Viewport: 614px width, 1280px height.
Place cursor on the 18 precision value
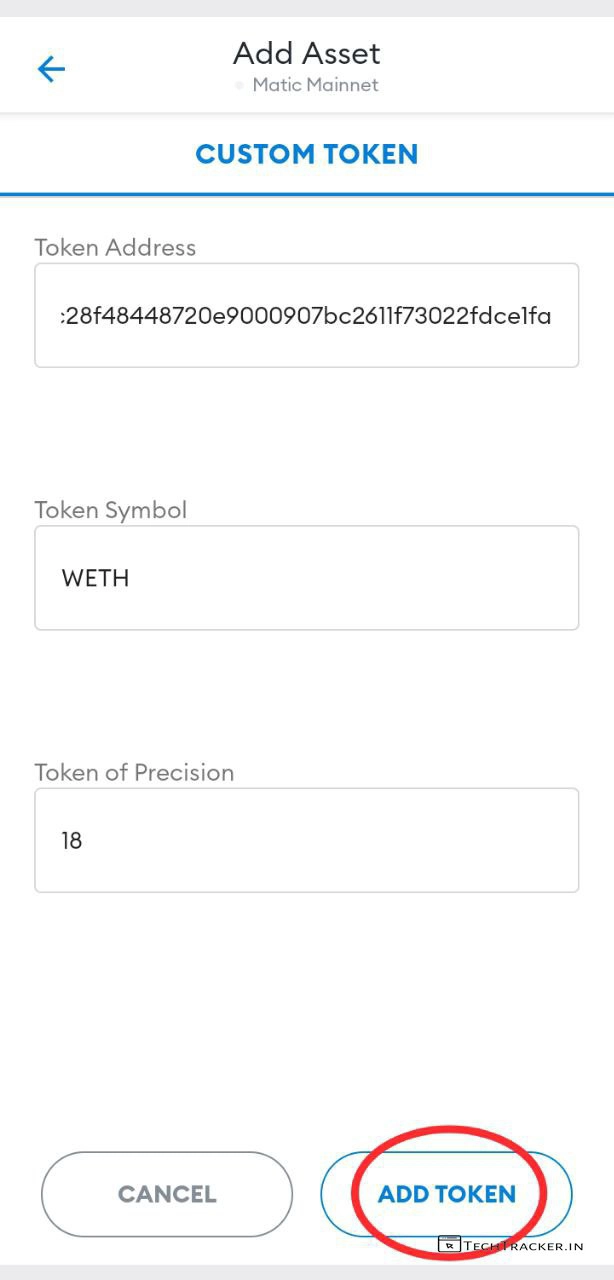[72, 840]
